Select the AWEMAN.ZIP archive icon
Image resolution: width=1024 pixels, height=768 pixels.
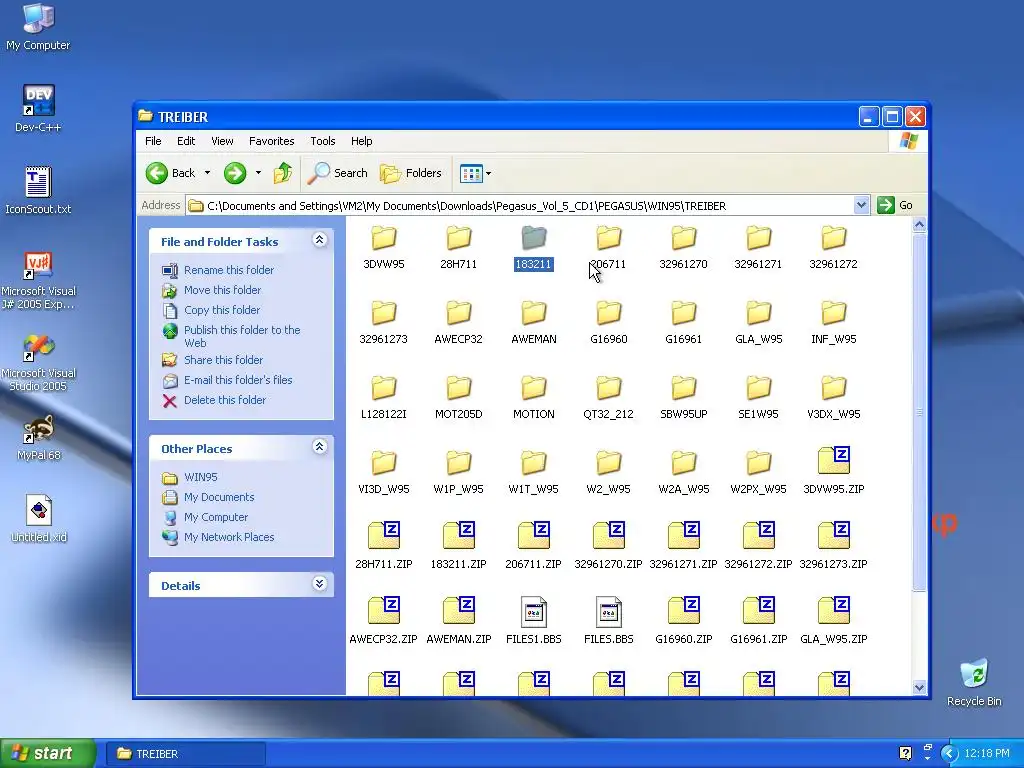pos(458,611)
